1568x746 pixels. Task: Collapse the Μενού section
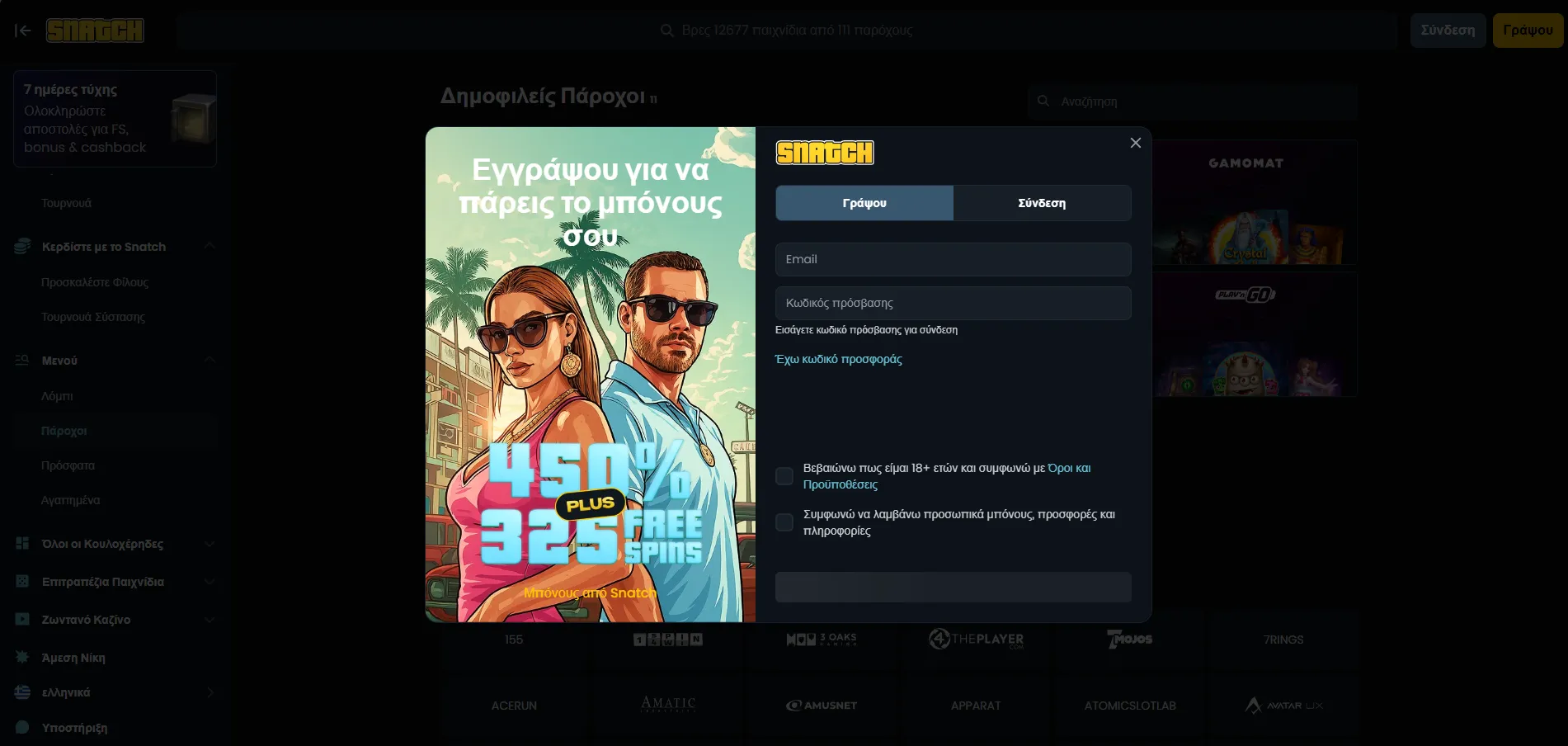coord(210,361)
